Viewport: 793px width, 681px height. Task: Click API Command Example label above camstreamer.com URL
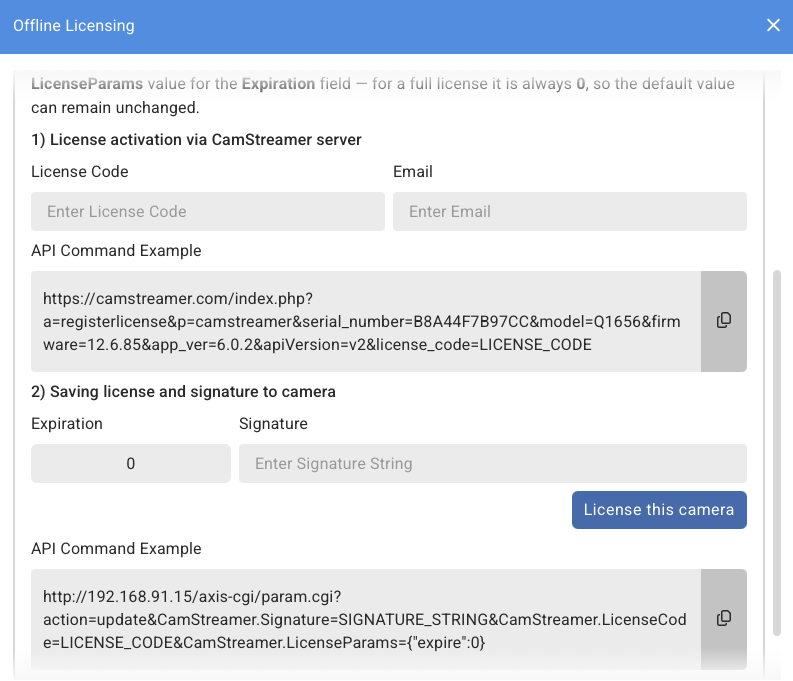pyautogui.click(x=116, y=251)
